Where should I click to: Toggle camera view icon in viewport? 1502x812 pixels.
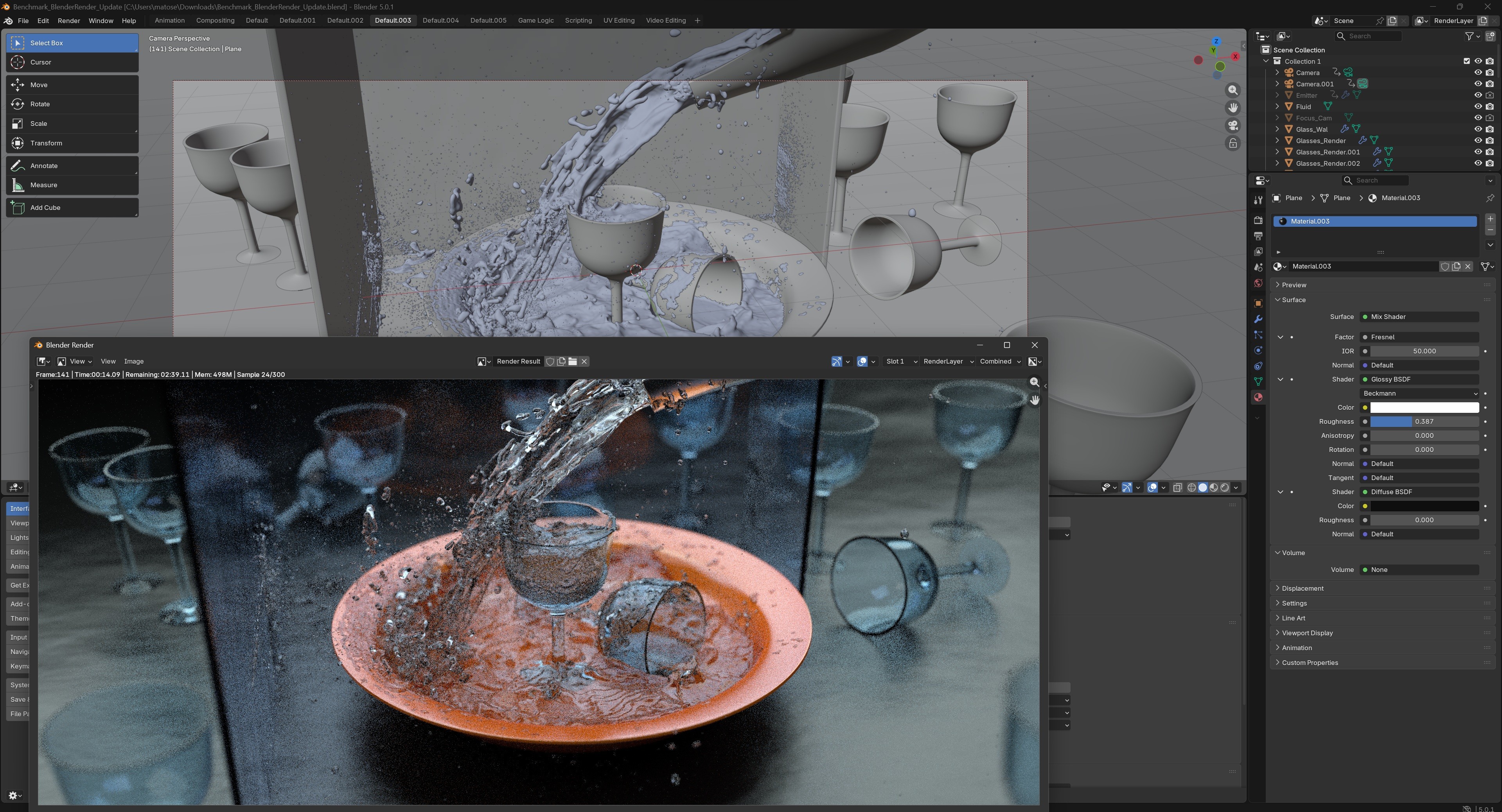pyautogui.click(x=1233, y=126)
